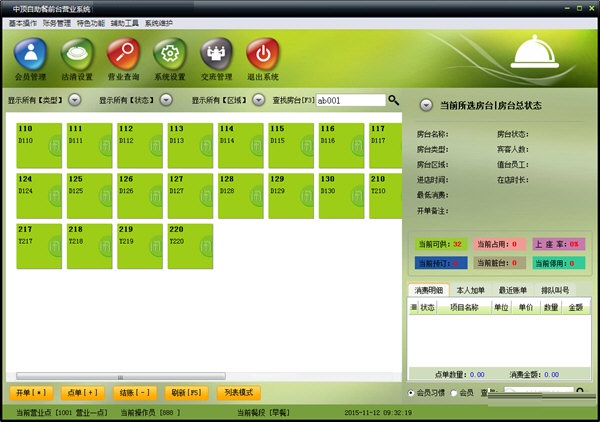The width and height of the screenshot is (600, 422).
Task: Select the 会员 radio button
Action: (x=454, y=392)
